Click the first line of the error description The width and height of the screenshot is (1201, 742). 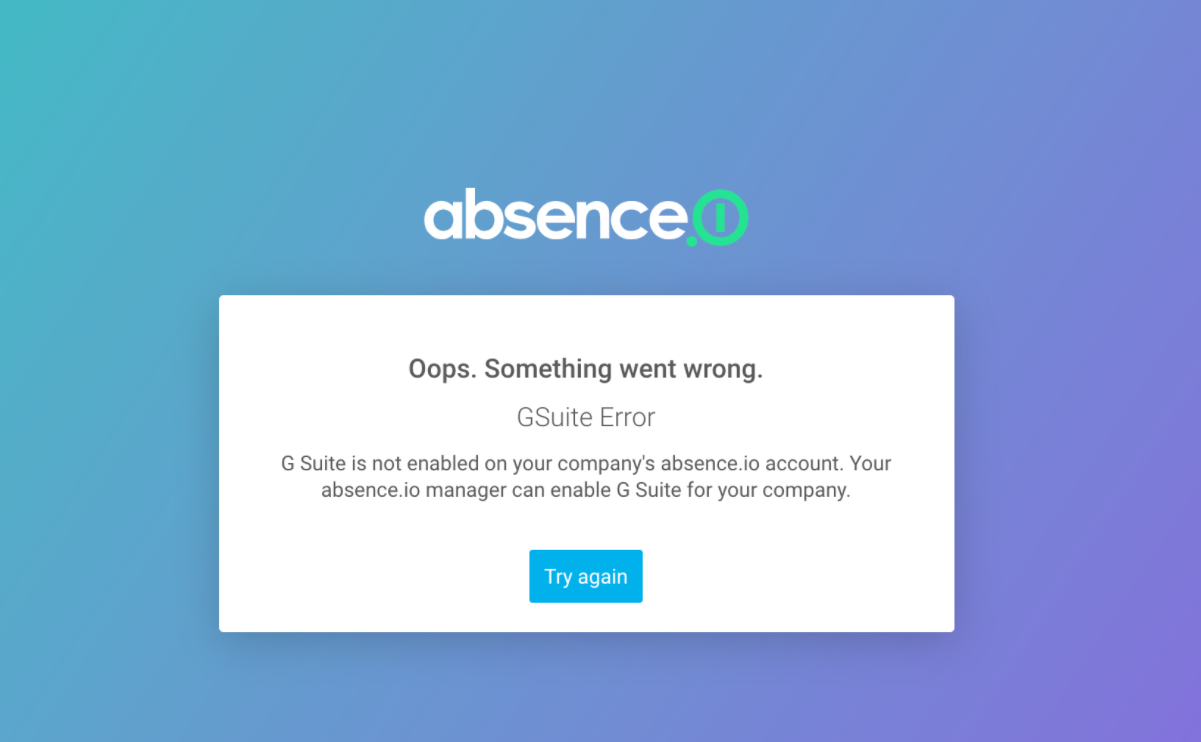[585, 464]
